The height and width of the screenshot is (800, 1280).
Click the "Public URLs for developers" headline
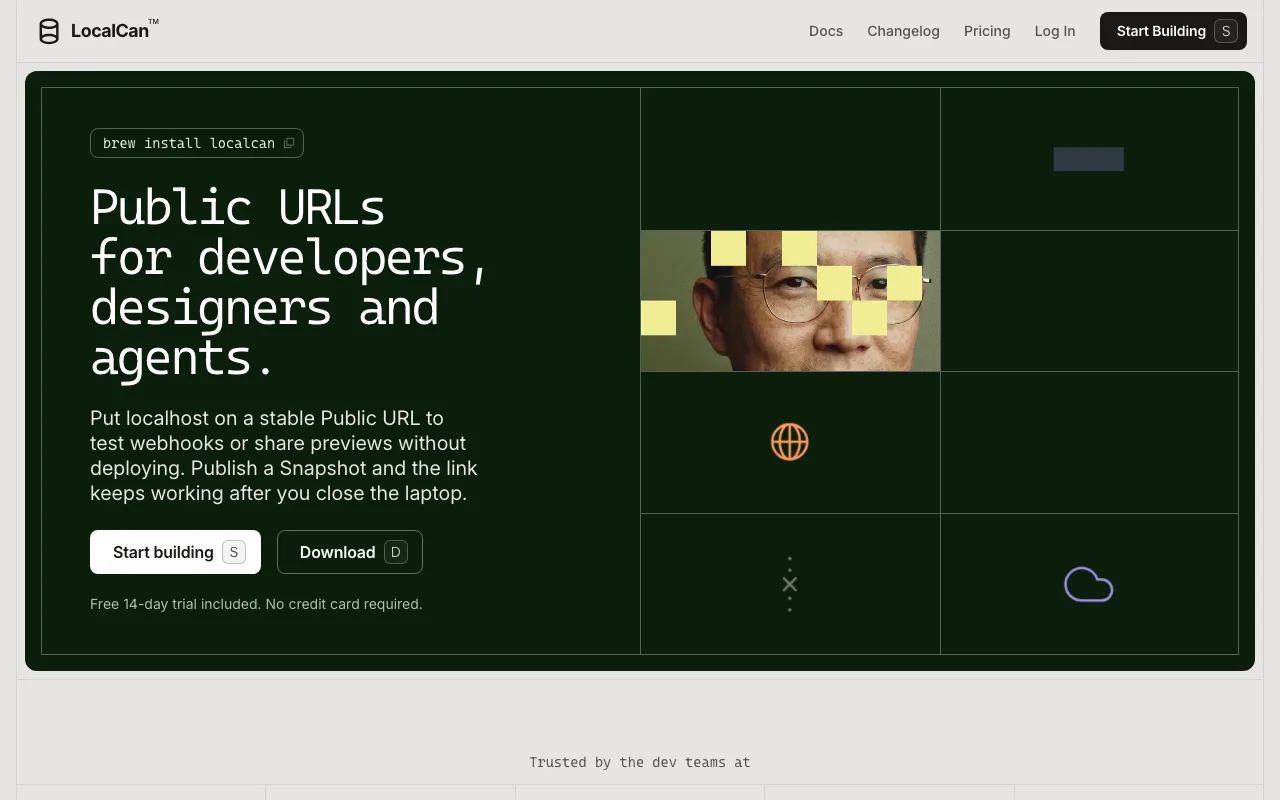[x=289, y=282]
